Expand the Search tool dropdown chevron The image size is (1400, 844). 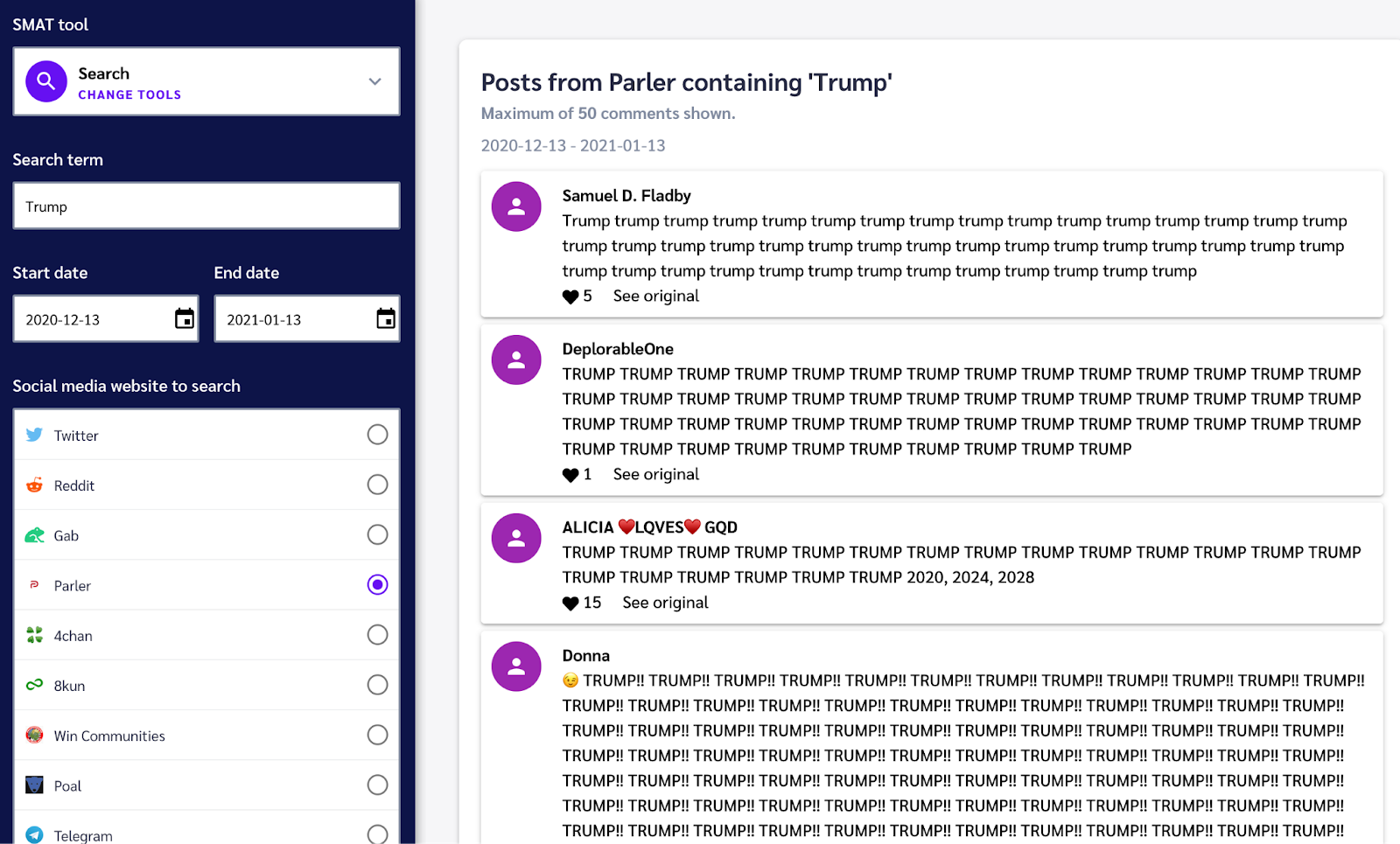point(375,81)
